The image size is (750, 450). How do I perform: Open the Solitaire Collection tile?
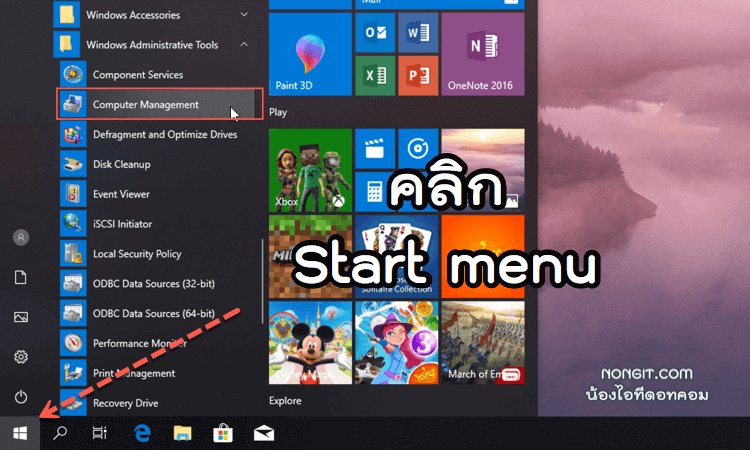pyautogui.click(x=397, y=256)
